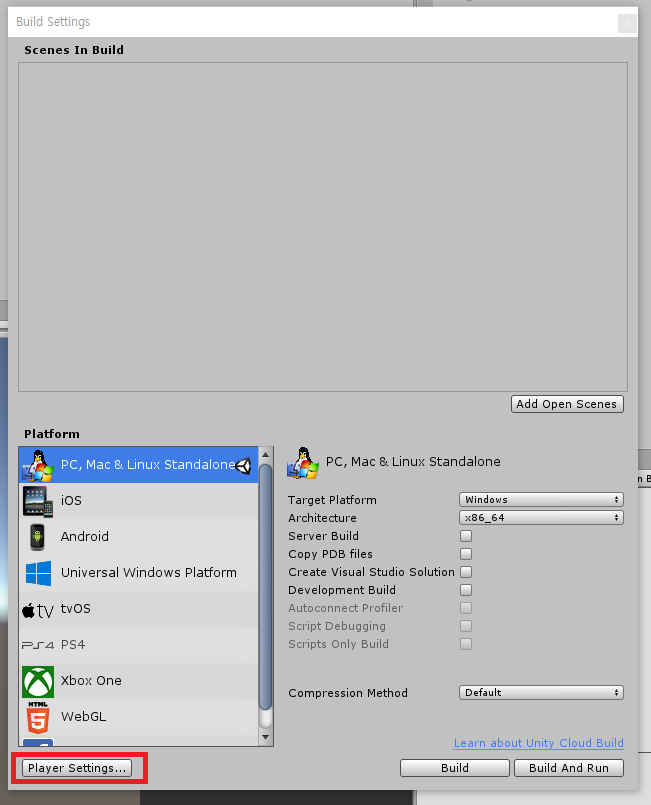Viewport: 651px width, 805px height.
Task: Open the Compression Method dropdown
Action: point(541,693)
